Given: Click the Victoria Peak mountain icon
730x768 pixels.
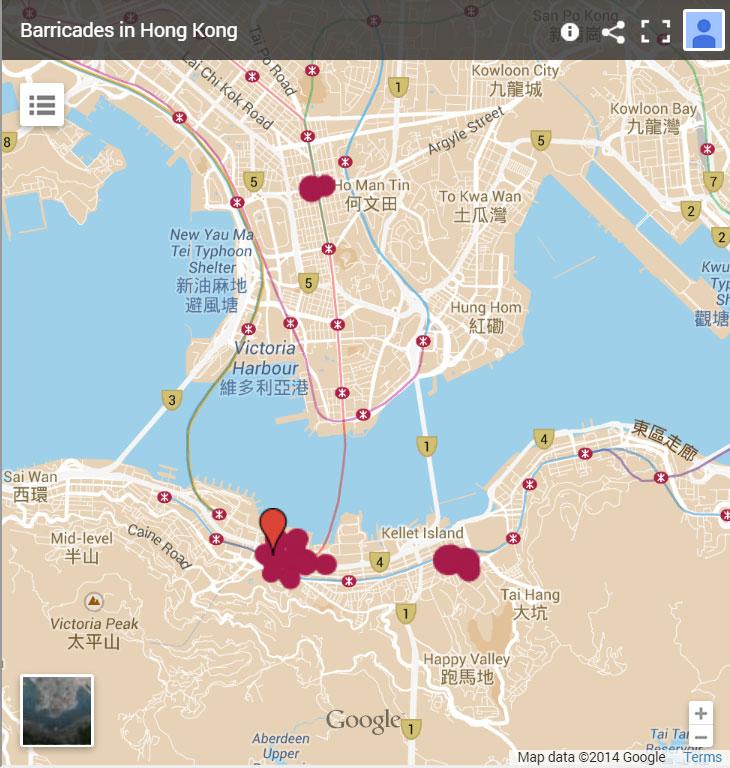Looking at the screenshot, I should point(94,600).
